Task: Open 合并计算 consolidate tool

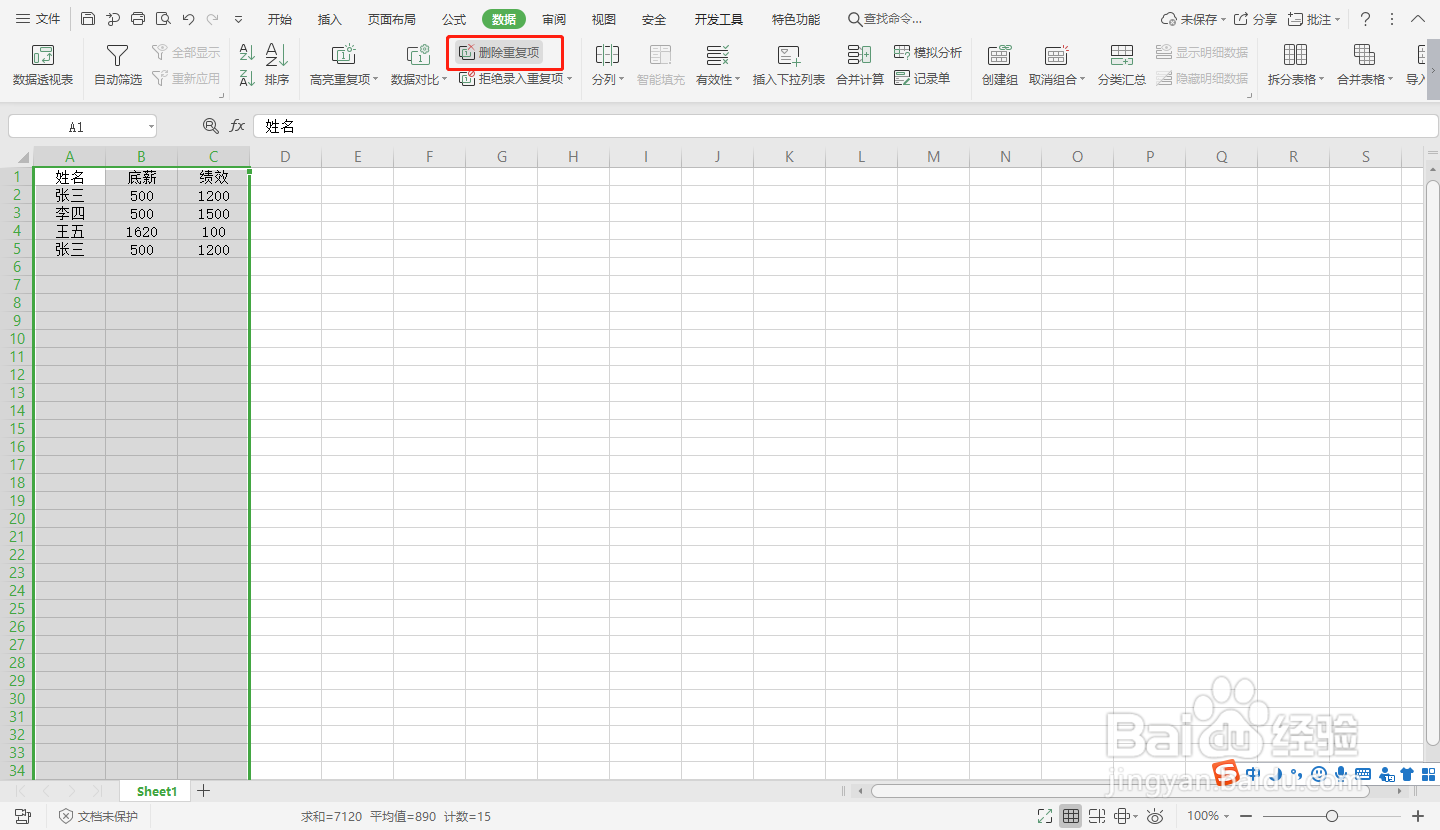Action: pyautogui.click(x=860, y=65)
